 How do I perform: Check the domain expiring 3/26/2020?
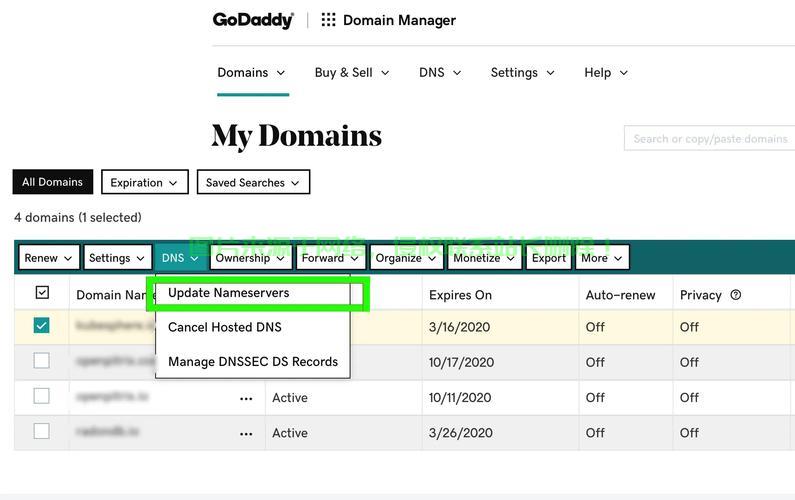42,431
